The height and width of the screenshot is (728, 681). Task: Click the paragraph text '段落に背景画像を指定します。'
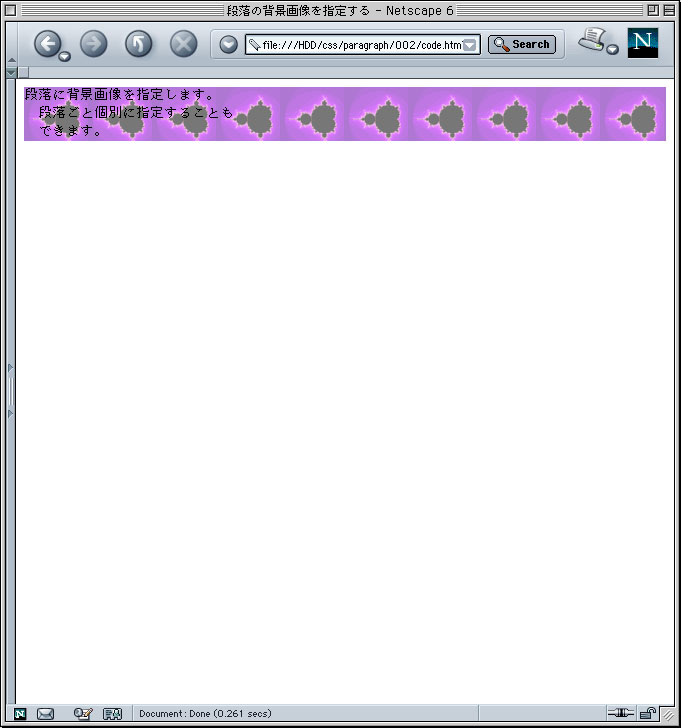pos(119,95)
